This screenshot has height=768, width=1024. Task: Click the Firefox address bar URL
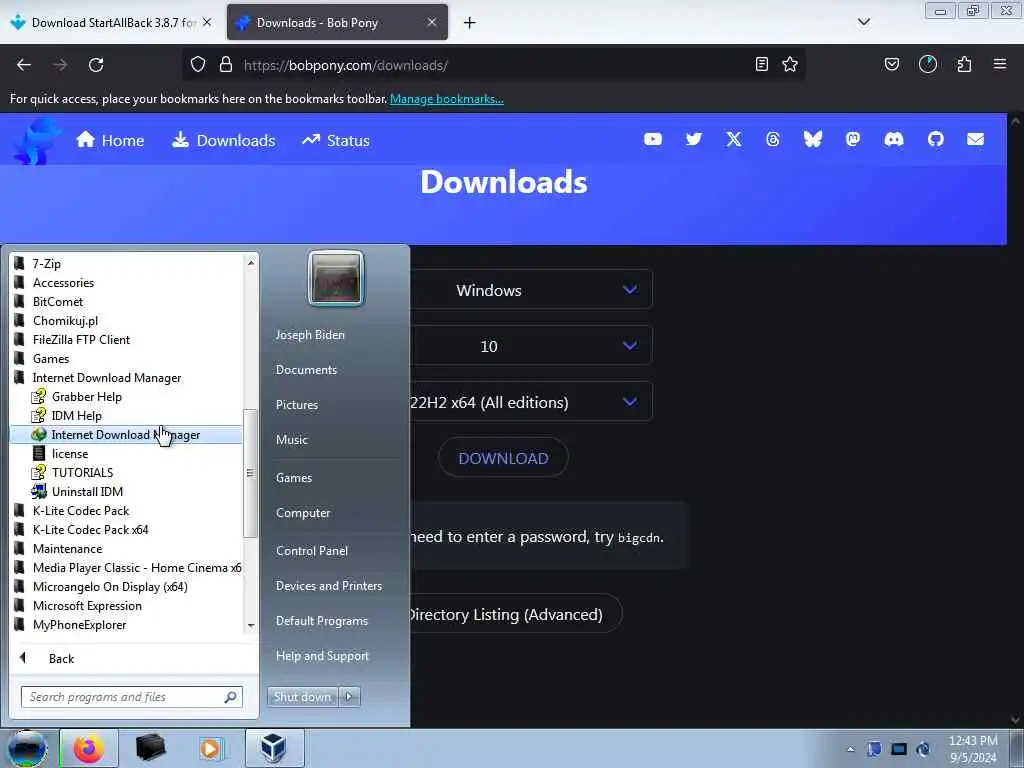[345, 65]
